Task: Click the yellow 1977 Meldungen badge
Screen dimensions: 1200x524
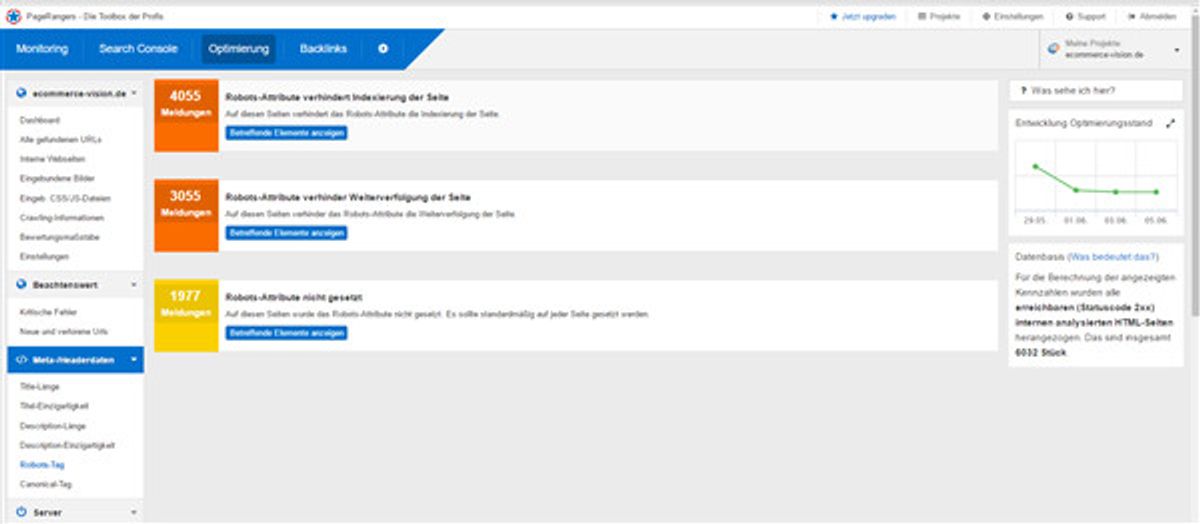Action: point(186,316)
